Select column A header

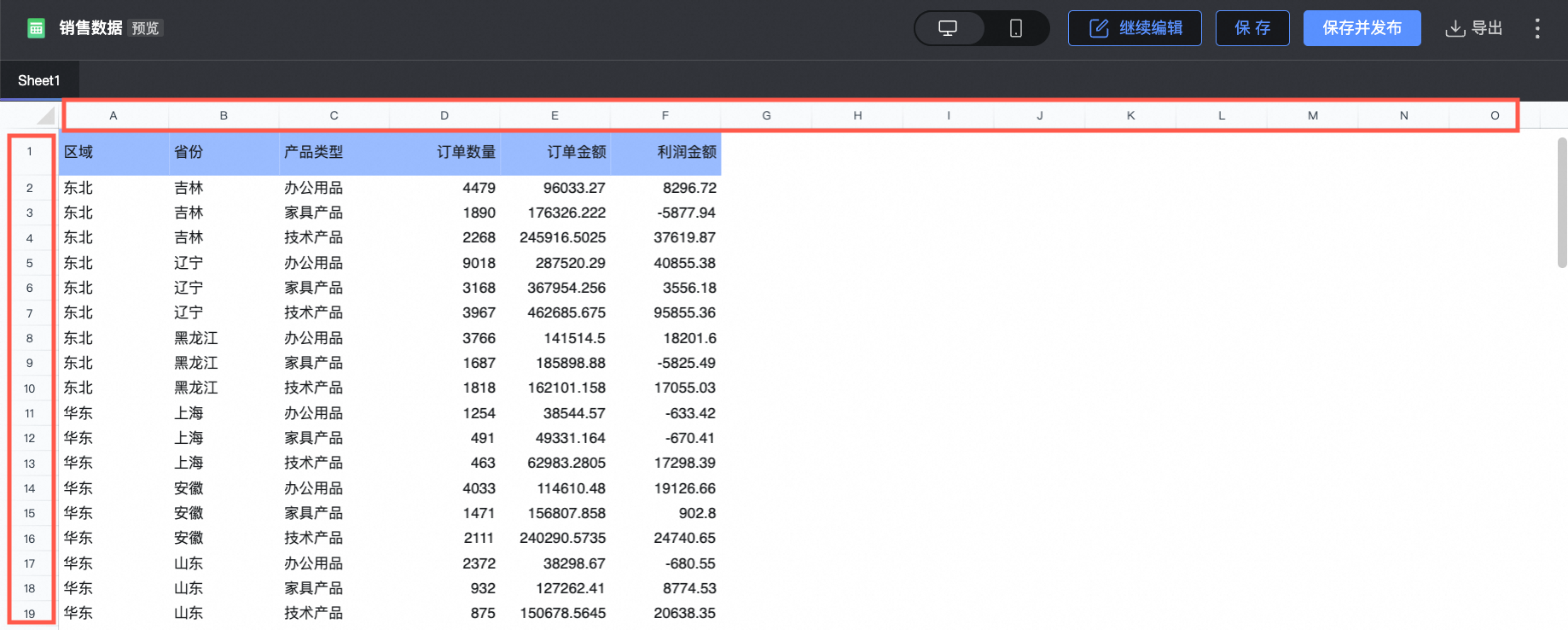pyautogui.click(x=113, y=115)
